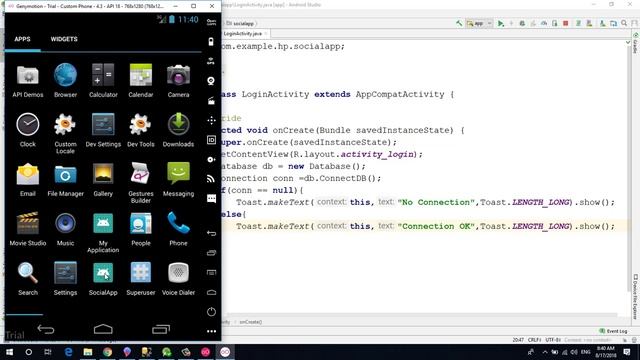Open the Clock app
The image size is (640, 360).
(28, 130)
